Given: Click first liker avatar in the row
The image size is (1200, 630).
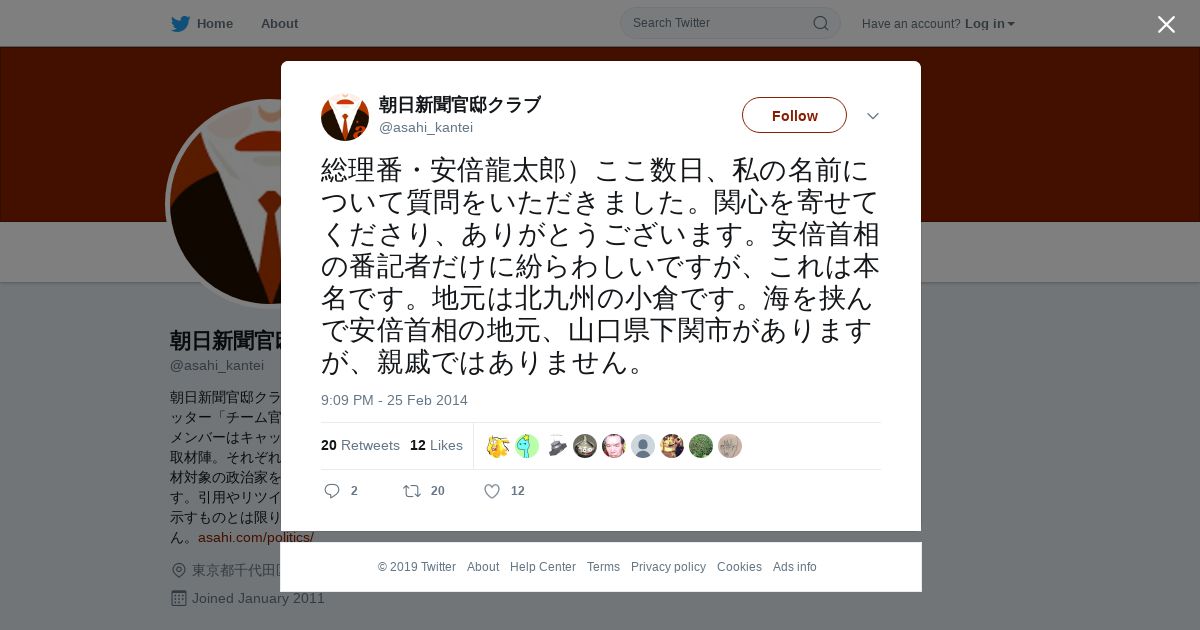Looking at the screenshot, I should pos(498,446).
